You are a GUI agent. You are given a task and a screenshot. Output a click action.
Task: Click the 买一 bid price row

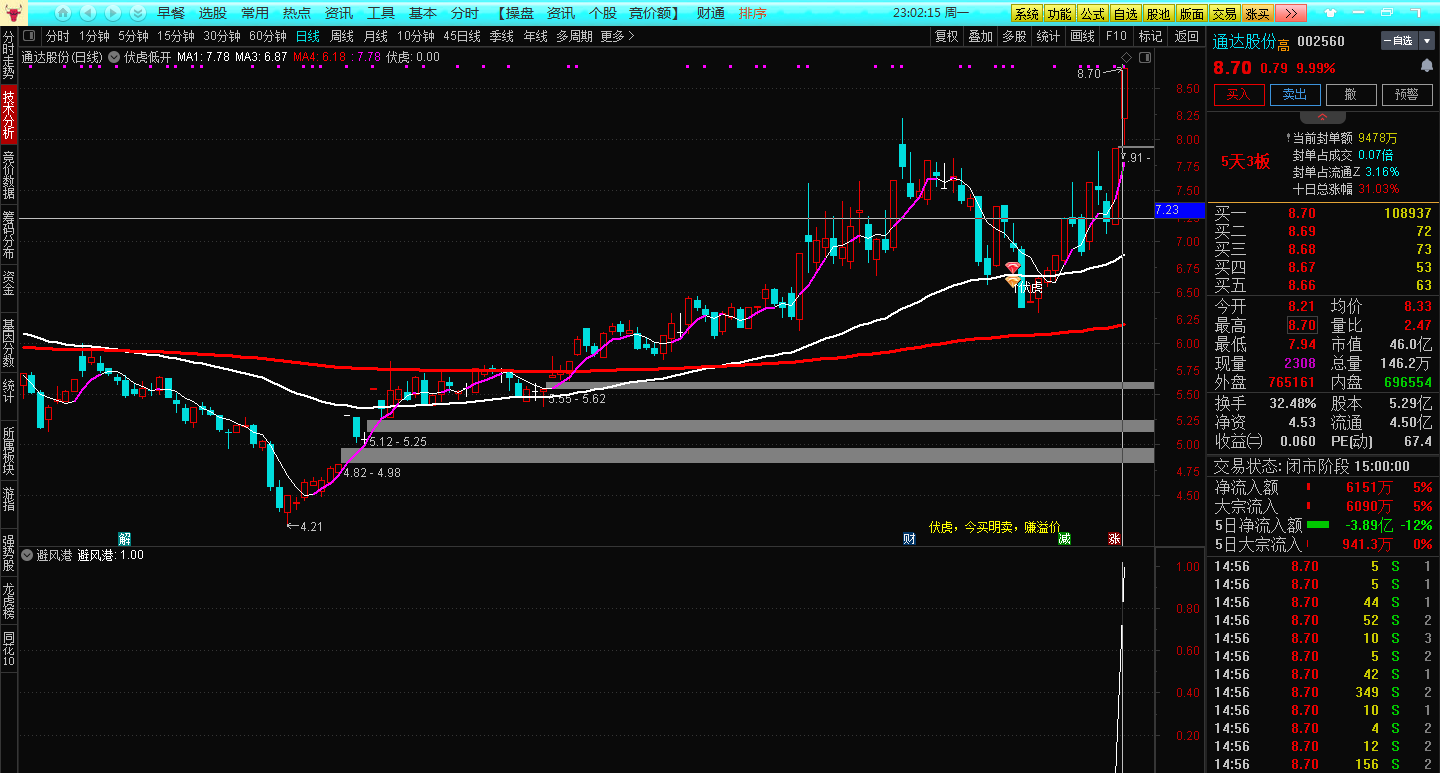pyautogui.click(x=1323, y=213)
